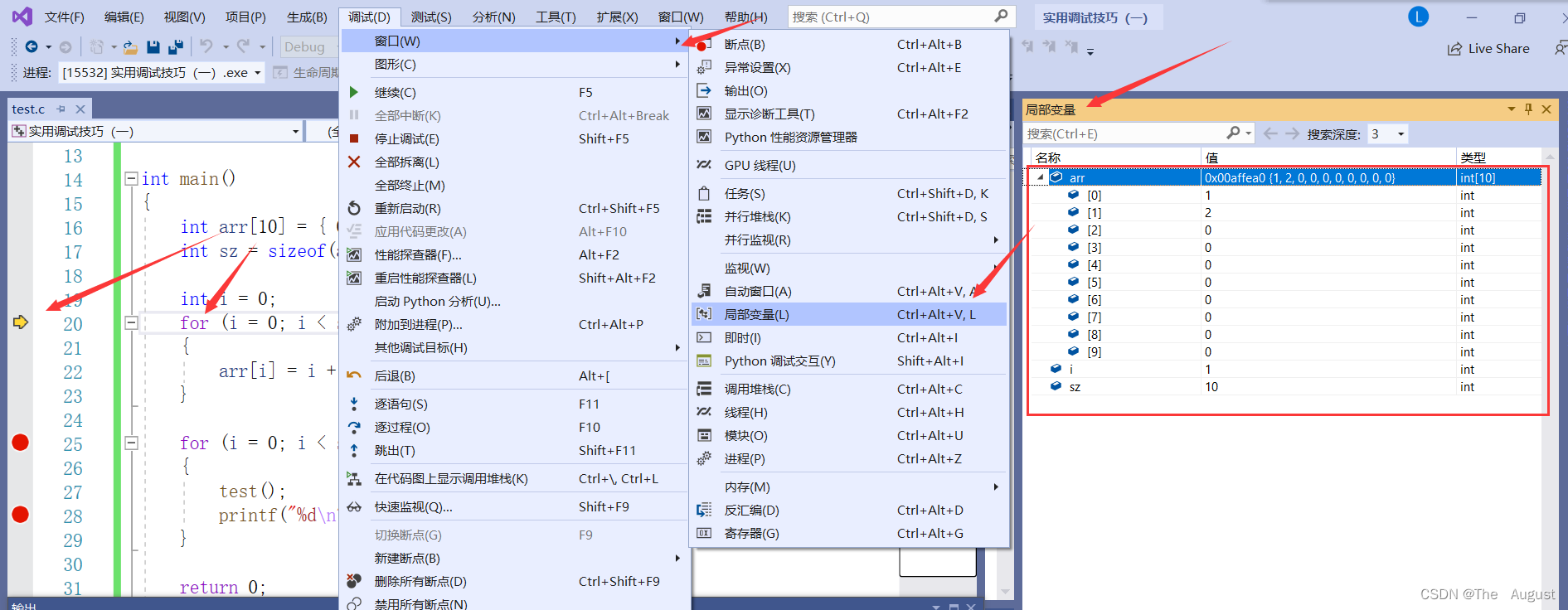Open Exception Settings from submenu
The height and width of the screenshot is (610, 1568).
tap(849, 67)
